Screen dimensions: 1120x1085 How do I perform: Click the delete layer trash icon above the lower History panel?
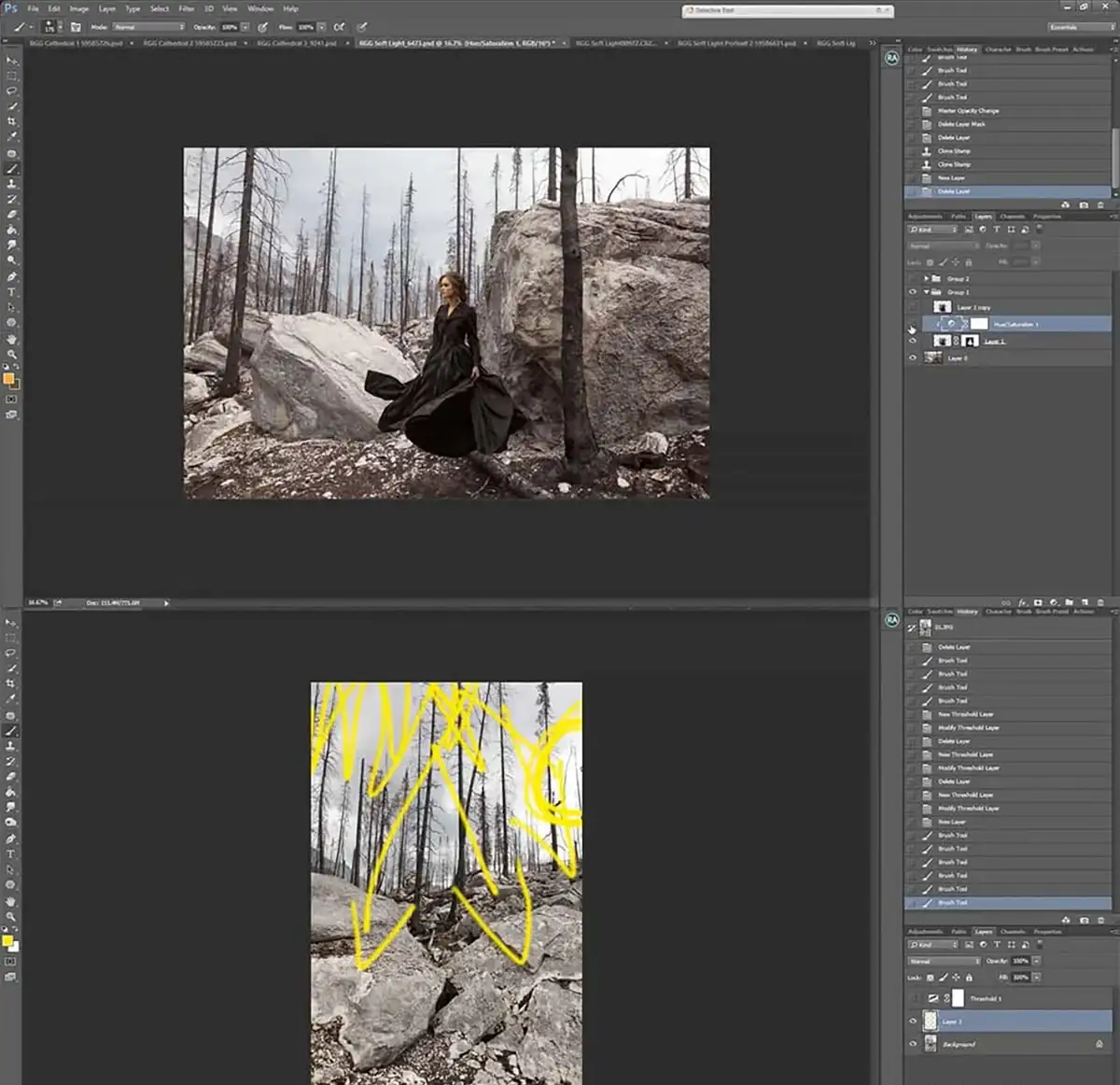pyautogui.click(x=1101, y=602)
